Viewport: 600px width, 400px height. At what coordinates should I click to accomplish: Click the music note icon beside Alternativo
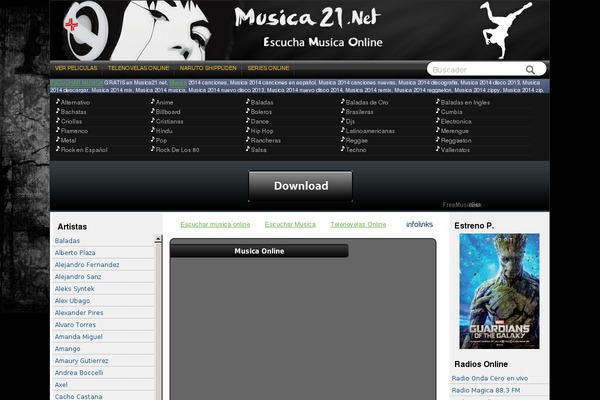(x=58, y=101)
